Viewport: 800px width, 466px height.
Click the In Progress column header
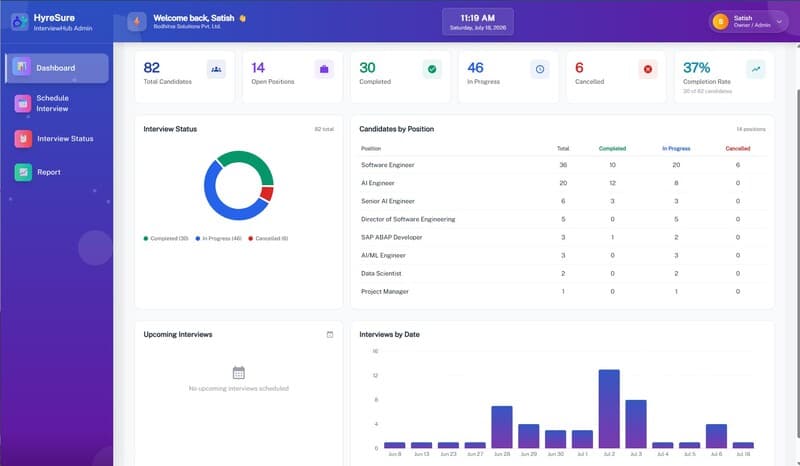point(676,149)
